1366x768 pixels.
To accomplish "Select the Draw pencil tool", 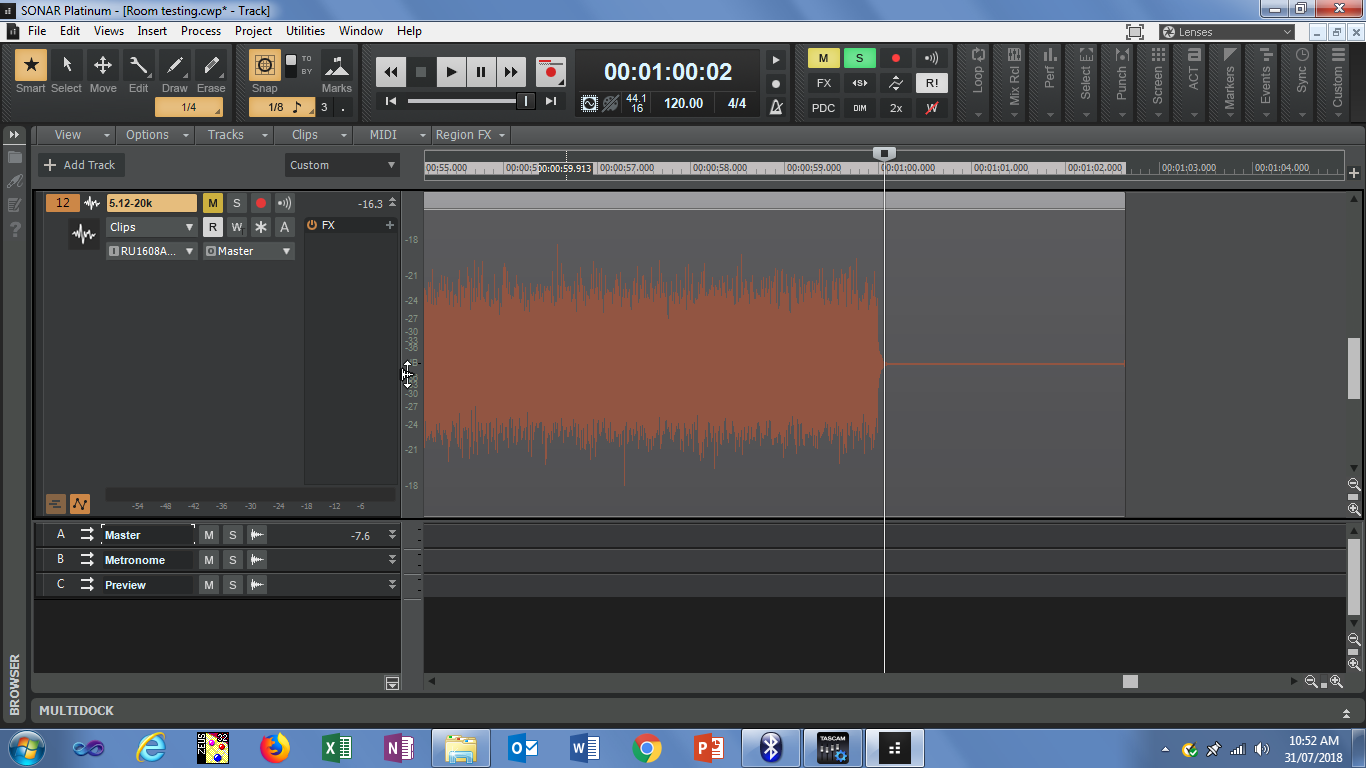I will point(174,66).
